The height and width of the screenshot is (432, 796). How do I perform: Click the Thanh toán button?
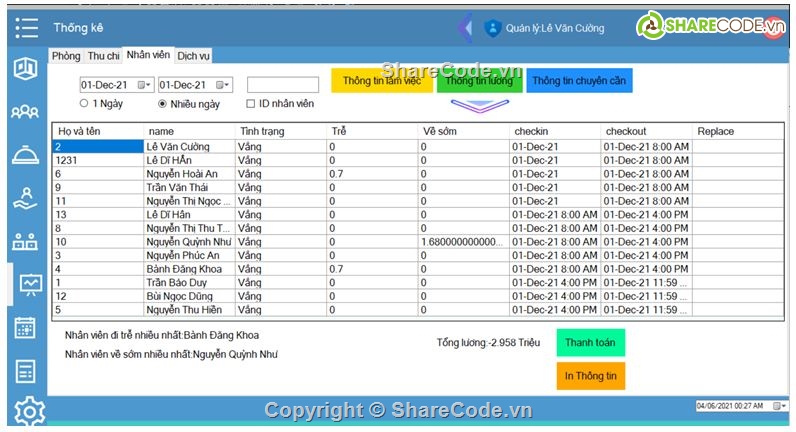coord(590,343)
